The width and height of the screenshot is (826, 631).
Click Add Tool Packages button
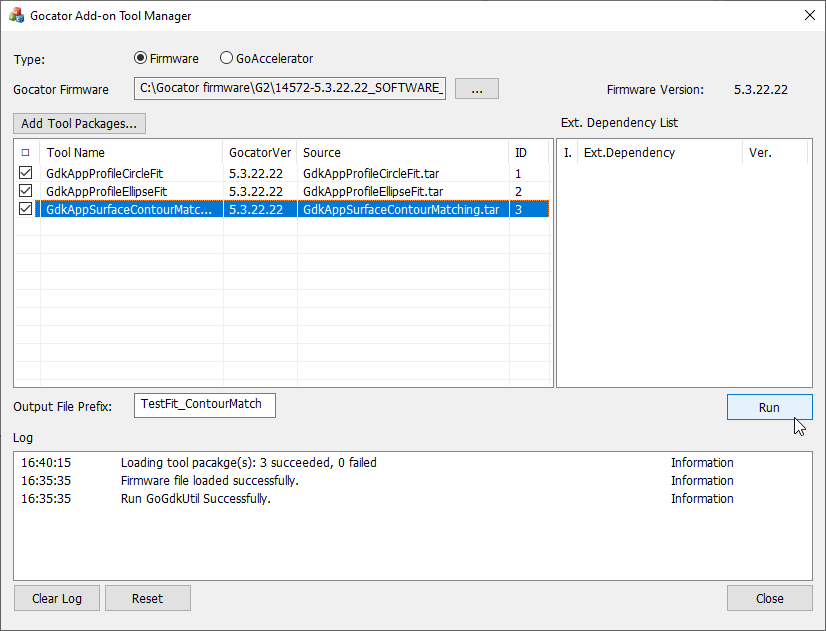80,123
